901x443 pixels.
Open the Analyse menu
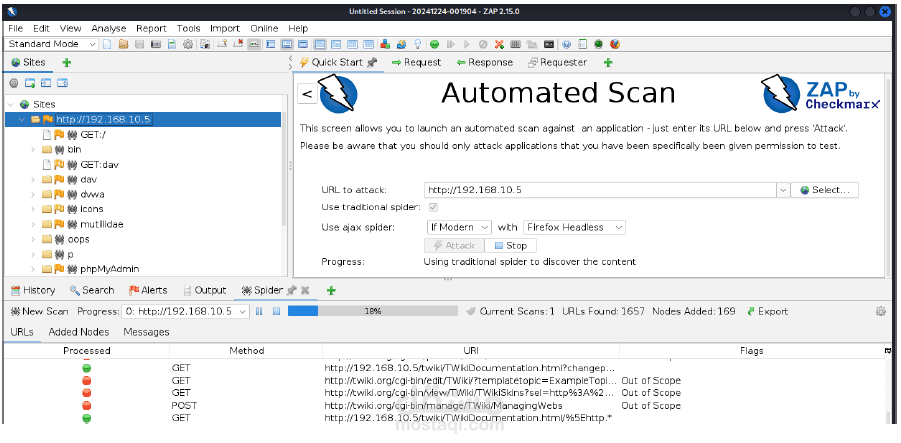(109, 28)
